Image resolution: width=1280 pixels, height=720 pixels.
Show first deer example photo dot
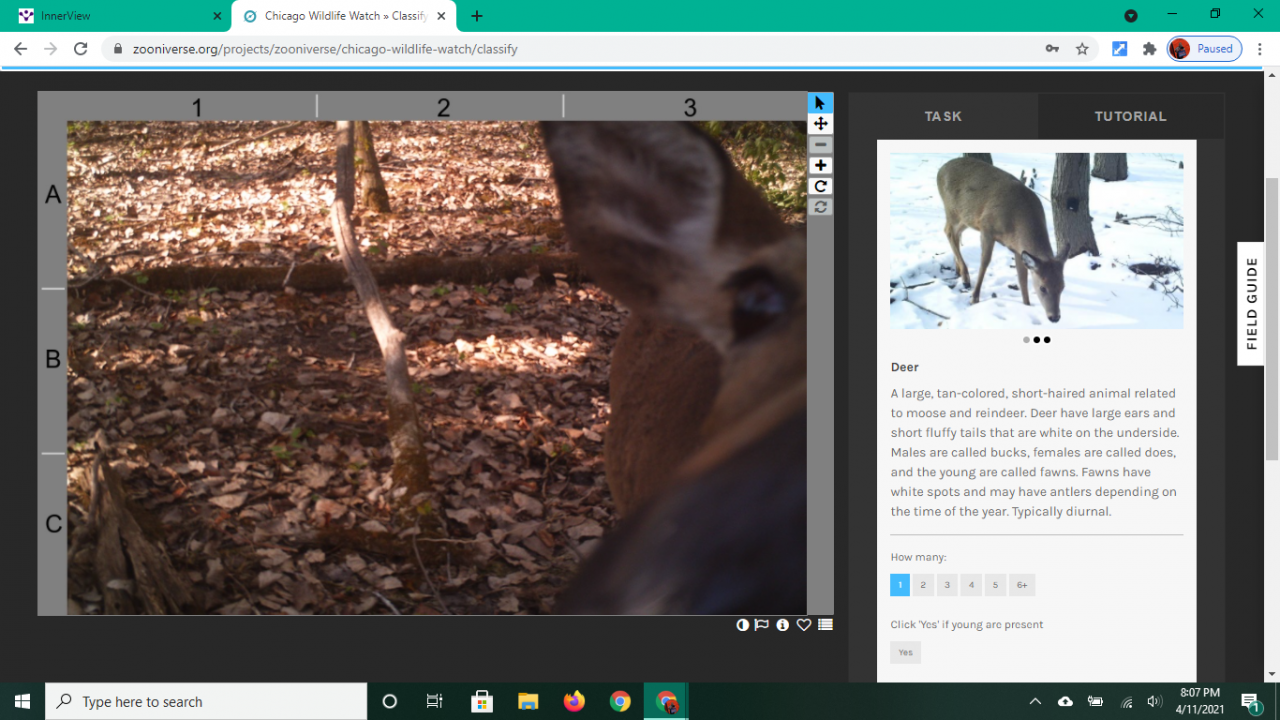coord(1026,340)
